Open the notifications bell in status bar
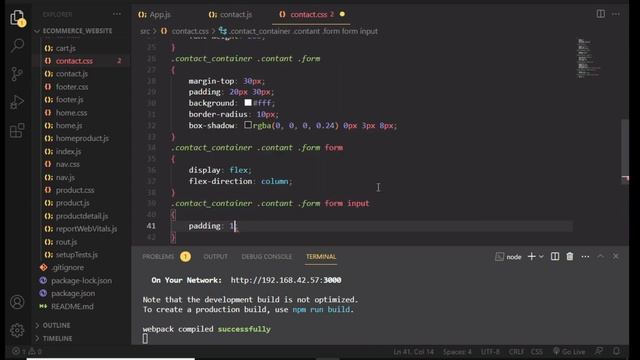This screenshot has width=640, height=360. click(x=617, y=351)
